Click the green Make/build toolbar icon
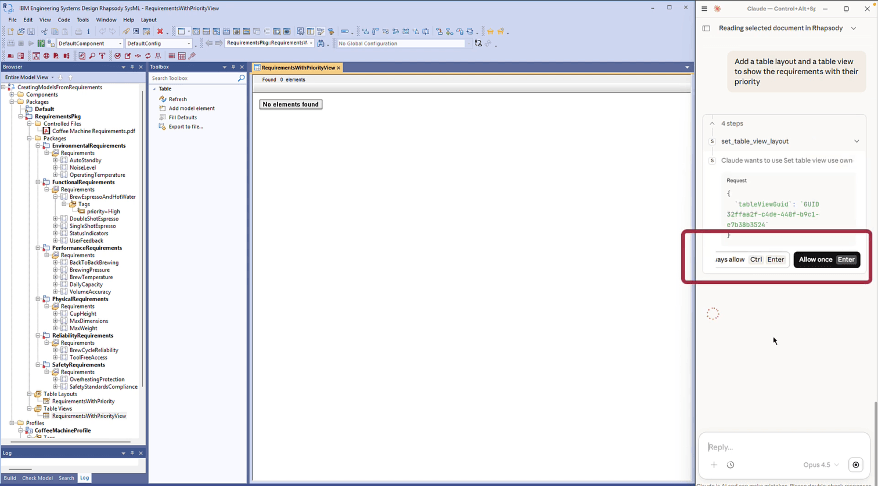This screenshot has height=486, width=878. pyautogui.click(x=41, y=43)
